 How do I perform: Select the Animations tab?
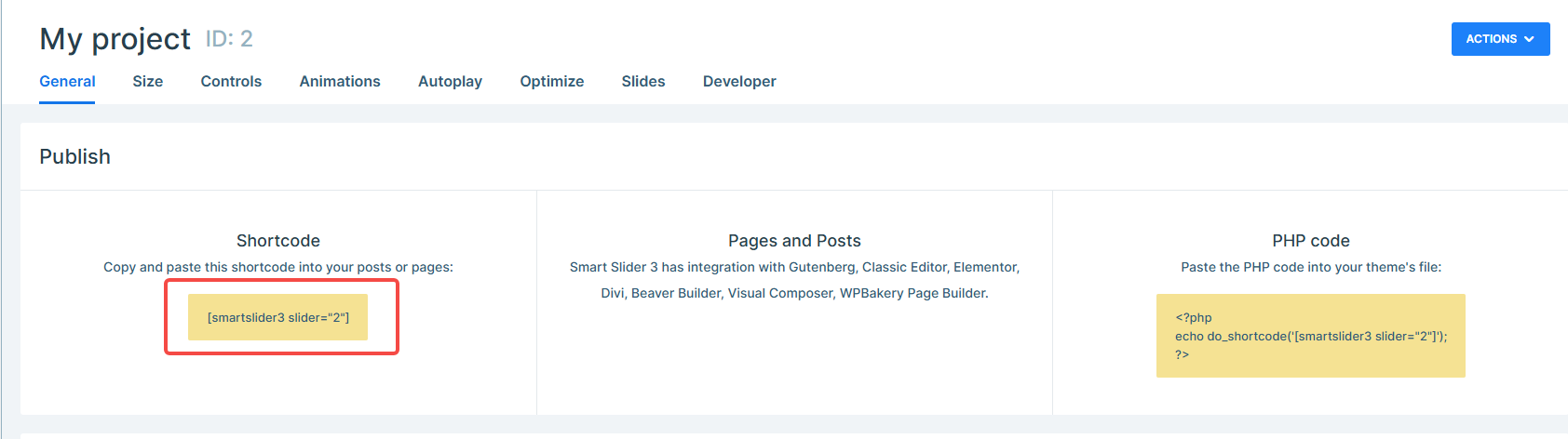(x=340, y=82)
